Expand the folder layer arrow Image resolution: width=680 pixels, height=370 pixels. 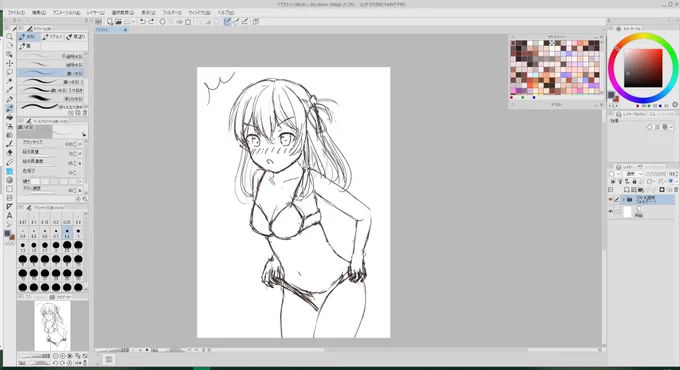point(624,200)
